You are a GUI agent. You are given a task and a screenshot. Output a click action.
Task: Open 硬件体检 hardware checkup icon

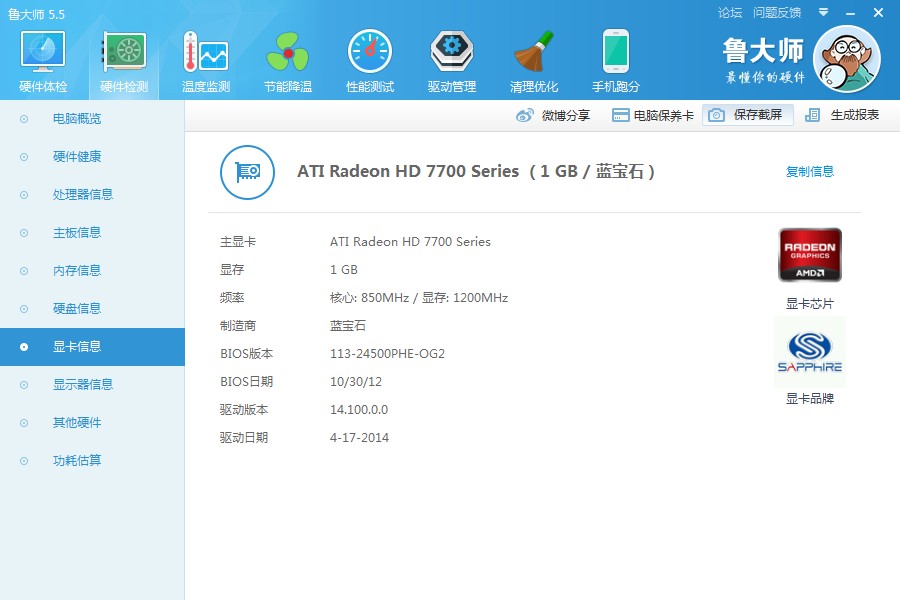pos(43,52)
